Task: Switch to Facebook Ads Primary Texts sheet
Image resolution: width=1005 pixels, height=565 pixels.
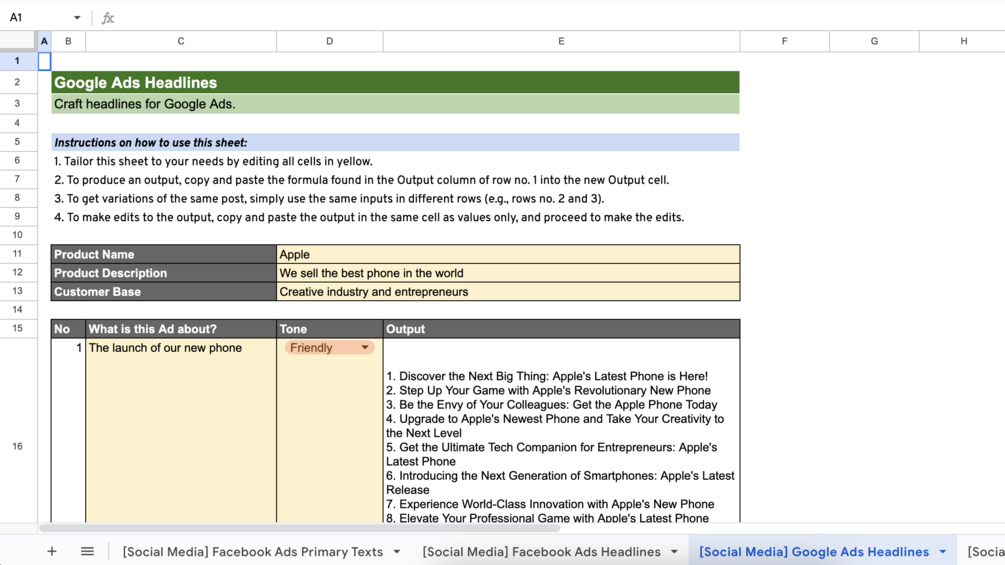Action: 253,552
